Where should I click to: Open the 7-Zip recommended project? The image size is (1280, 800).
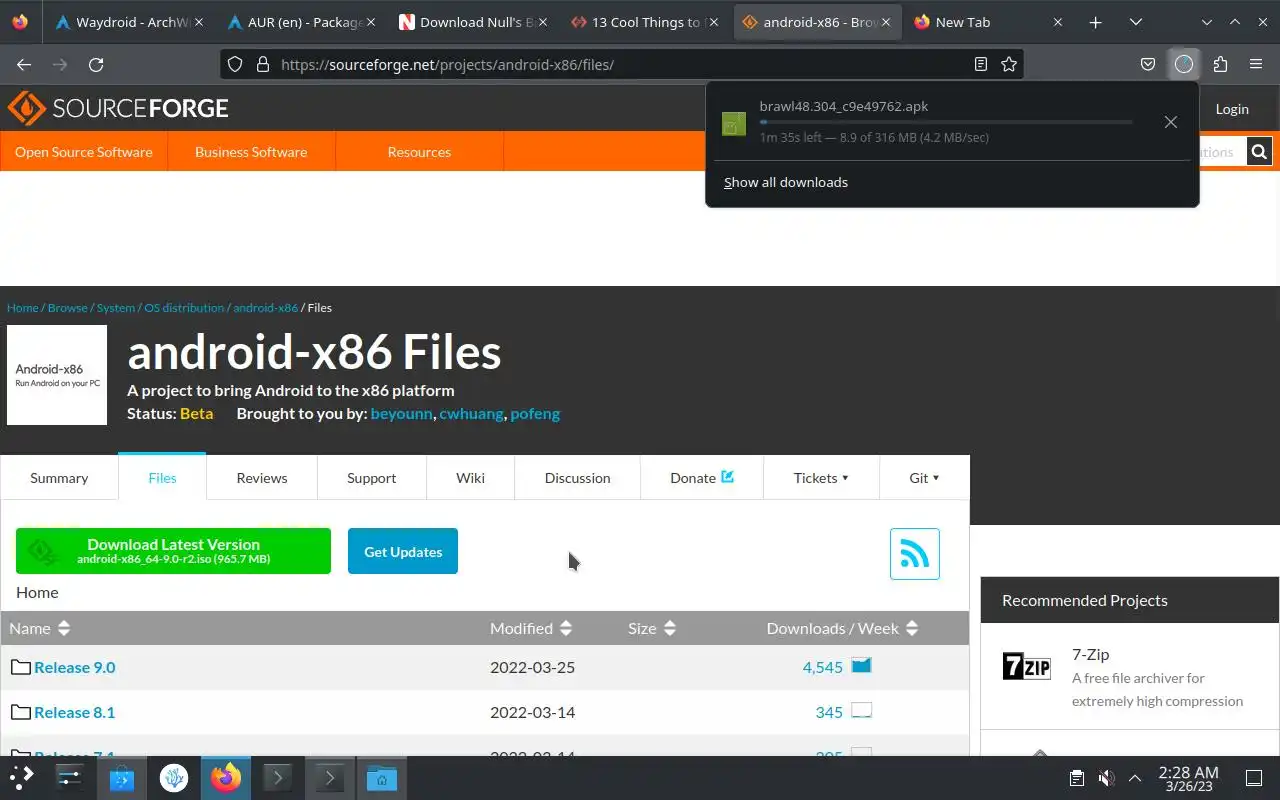tap(1090, 654)
